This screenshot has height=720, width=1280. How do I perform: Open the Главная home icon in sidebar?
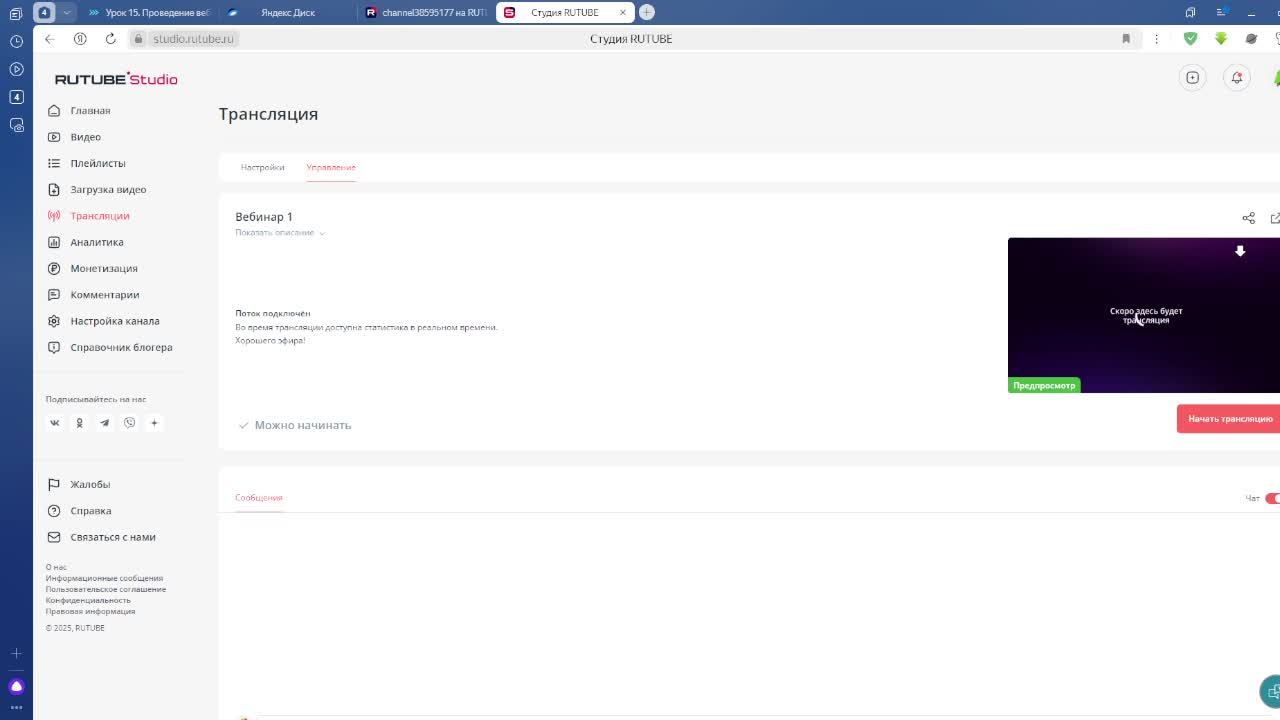(54, 111)
